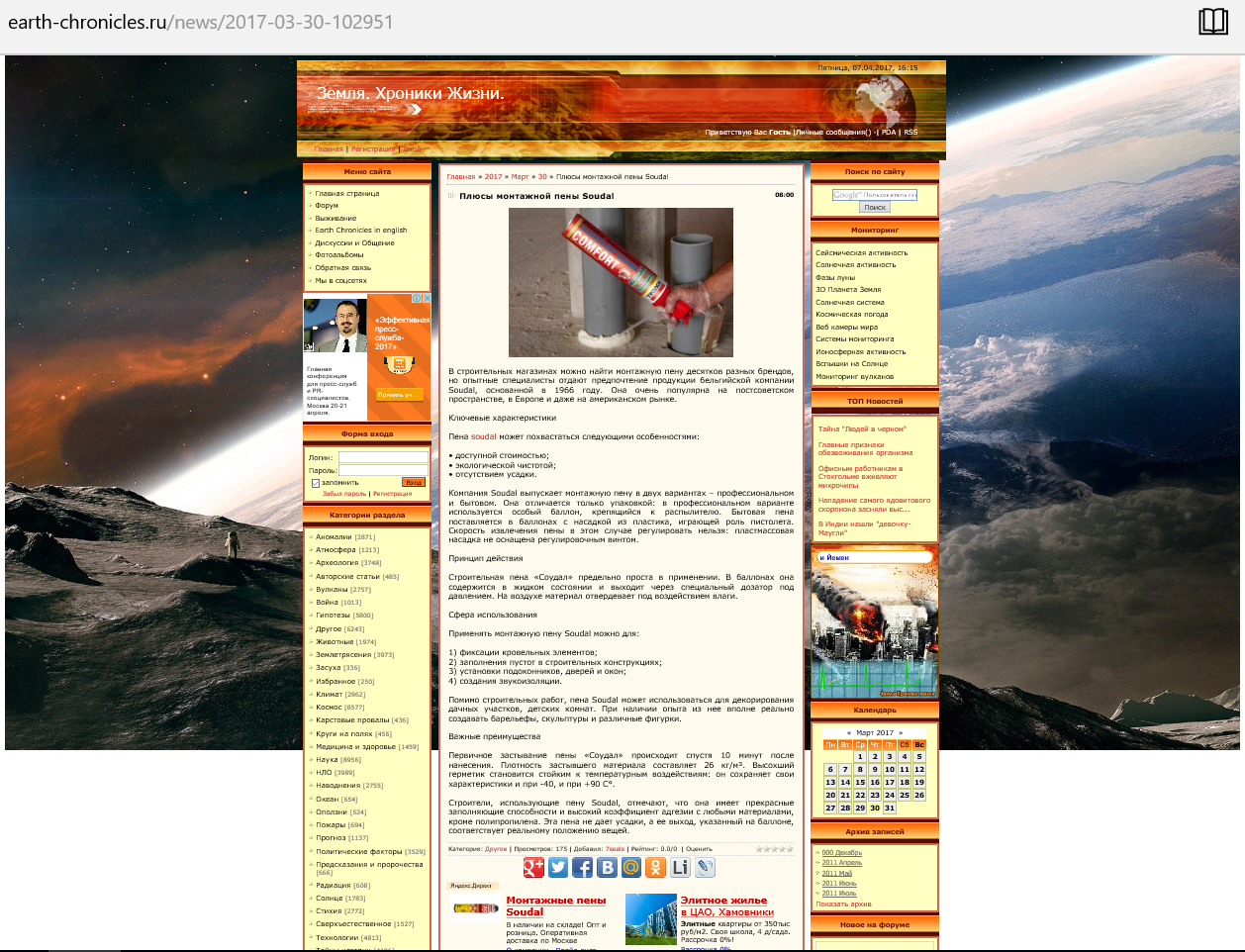
Task: Click breadcrumb link 'Март'
Action: tap(520, 177)
